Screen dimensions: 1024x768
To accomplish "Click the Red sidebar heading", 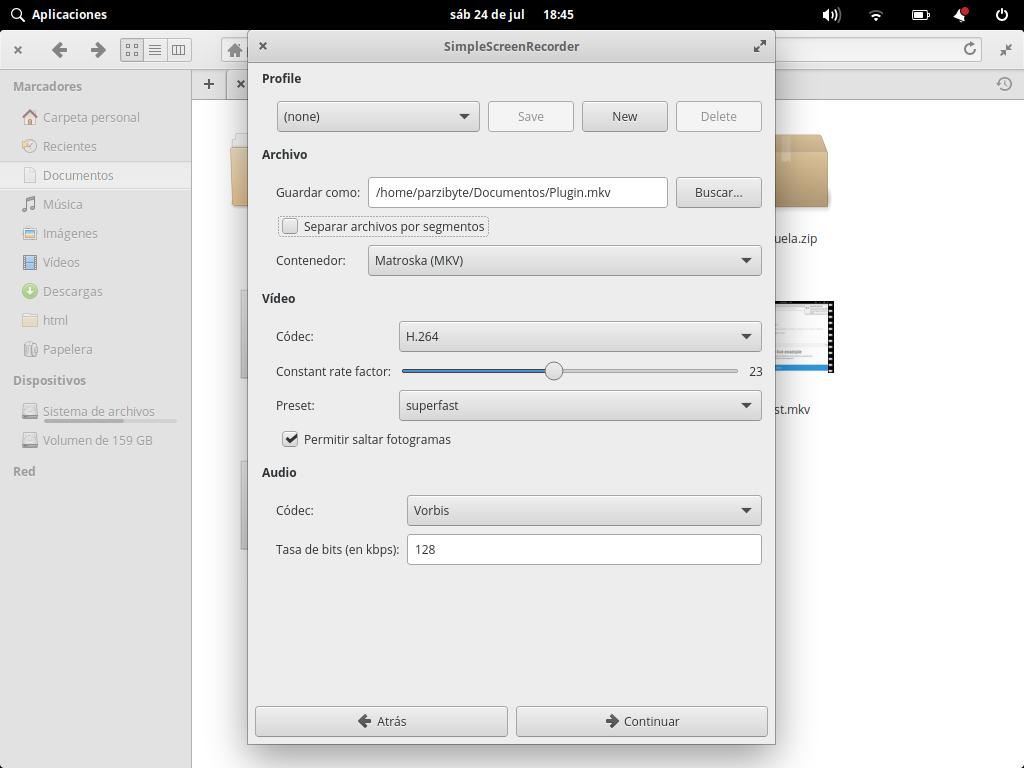I will click(x=24, y=472).
